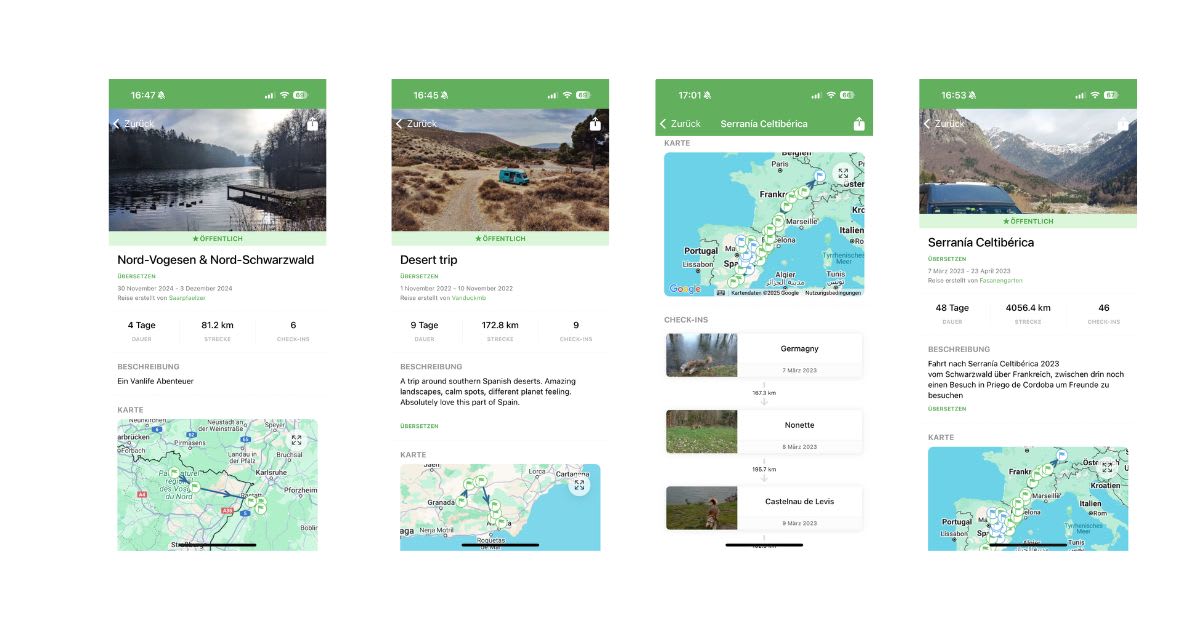
Task: Expand the Nord-Vogesen map to fullscreen
Action: (296, 439)
